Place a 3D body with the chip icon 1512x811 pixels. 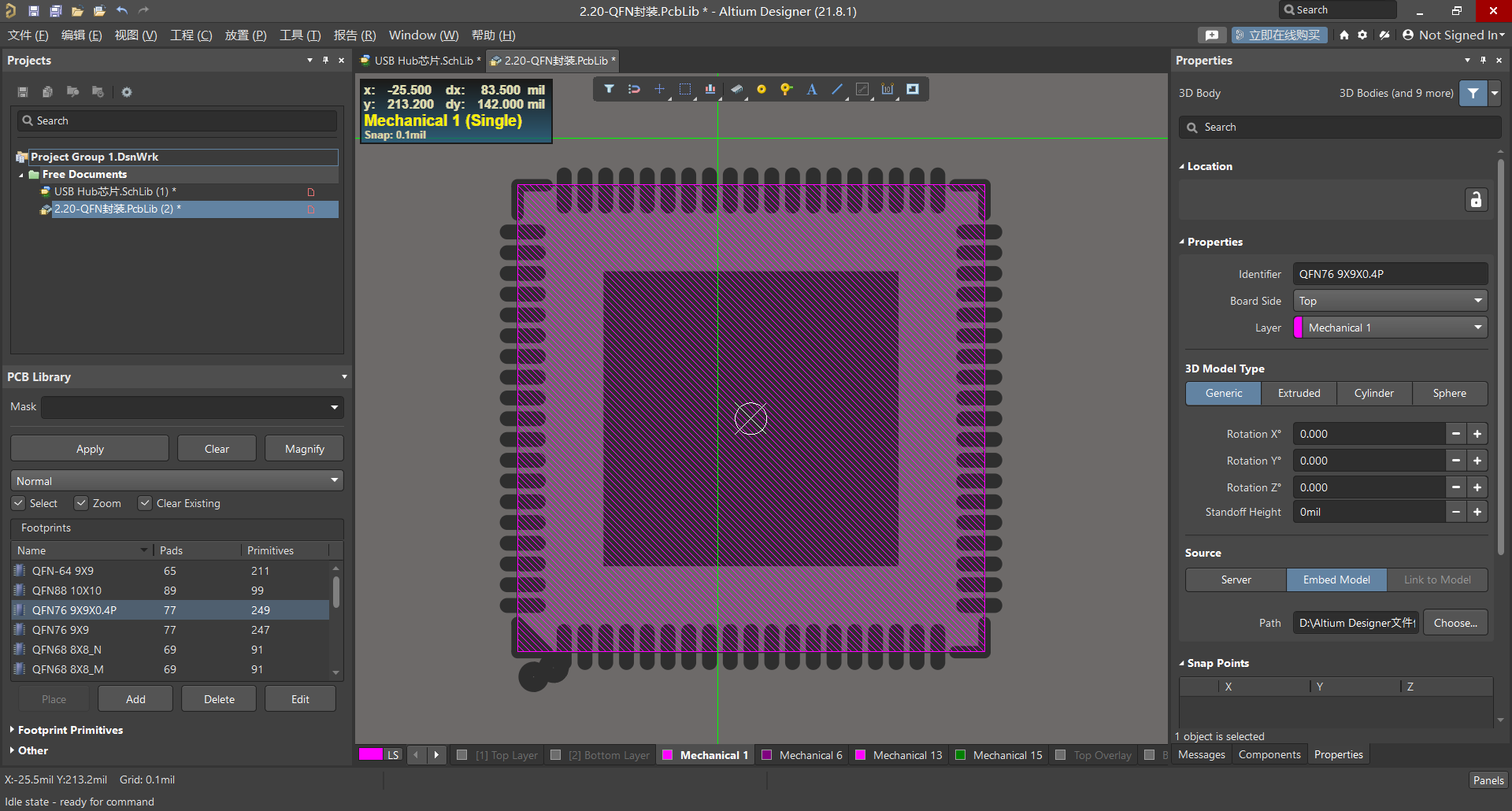(736, 89)
